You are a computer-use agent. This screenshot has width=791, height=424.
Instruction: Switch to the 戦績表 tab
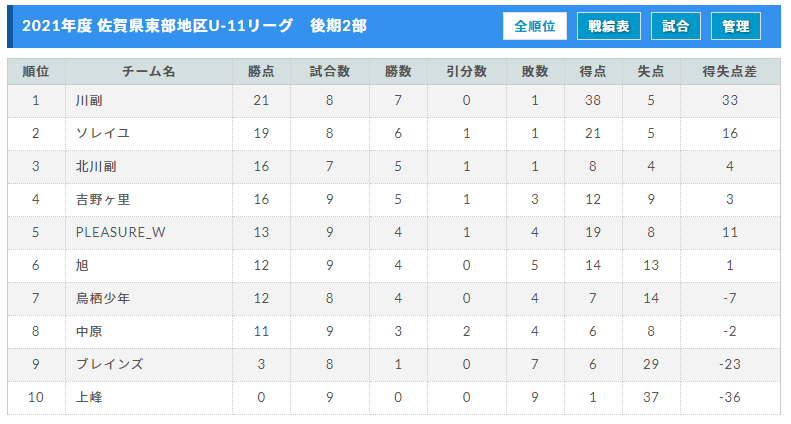tap(609, 26)
